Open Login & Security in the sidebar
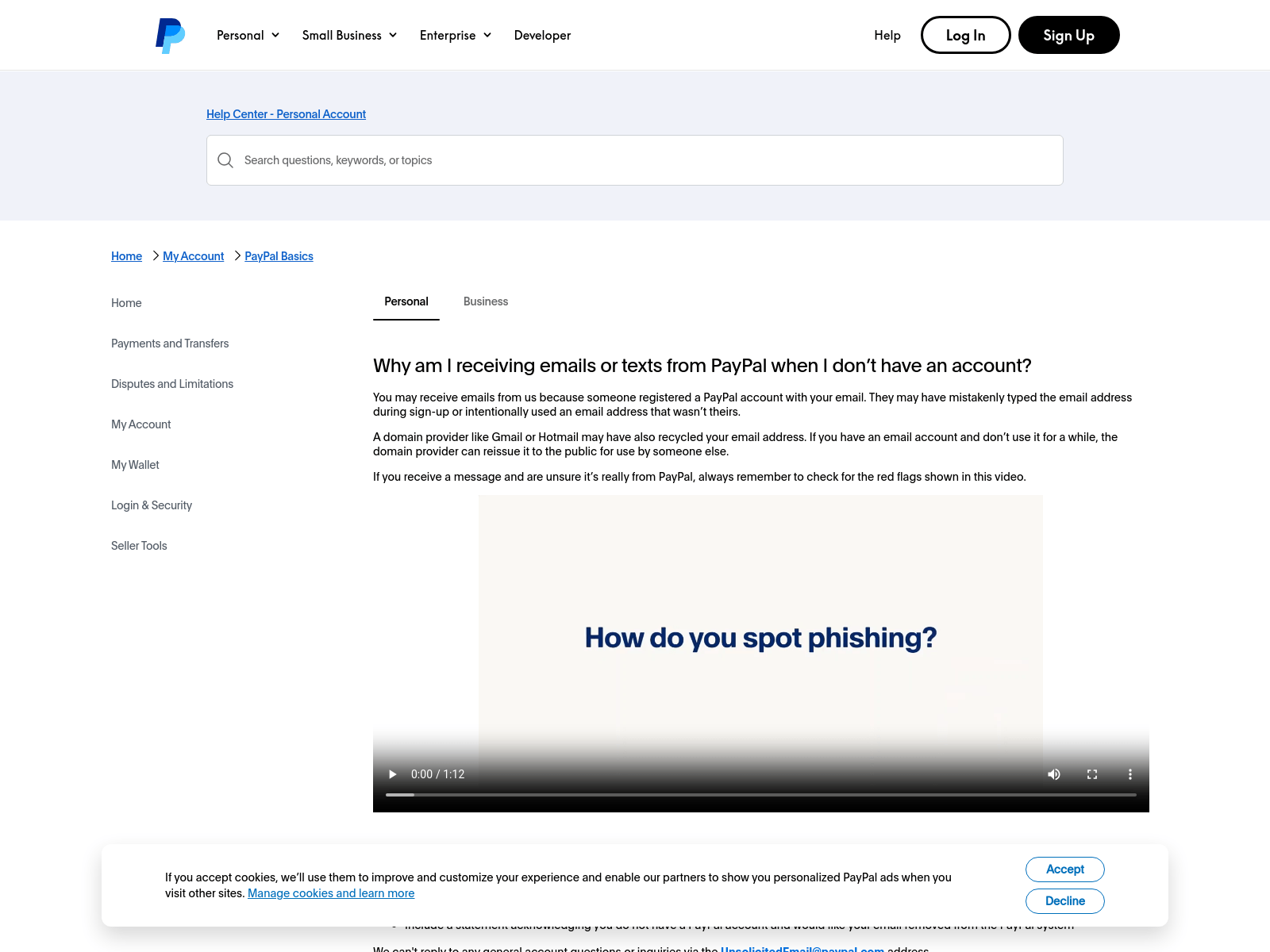This screenshot has height=952, width=1270. click(152, 505)
